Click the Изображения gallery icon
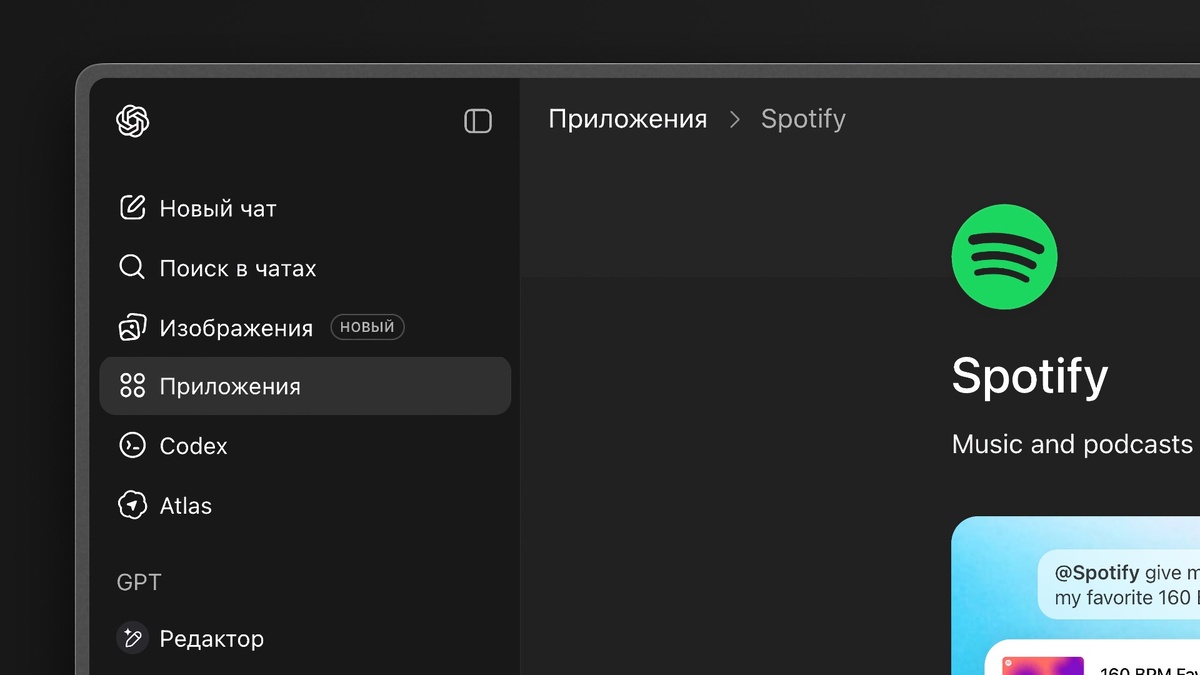 click(x=132, y=327)
